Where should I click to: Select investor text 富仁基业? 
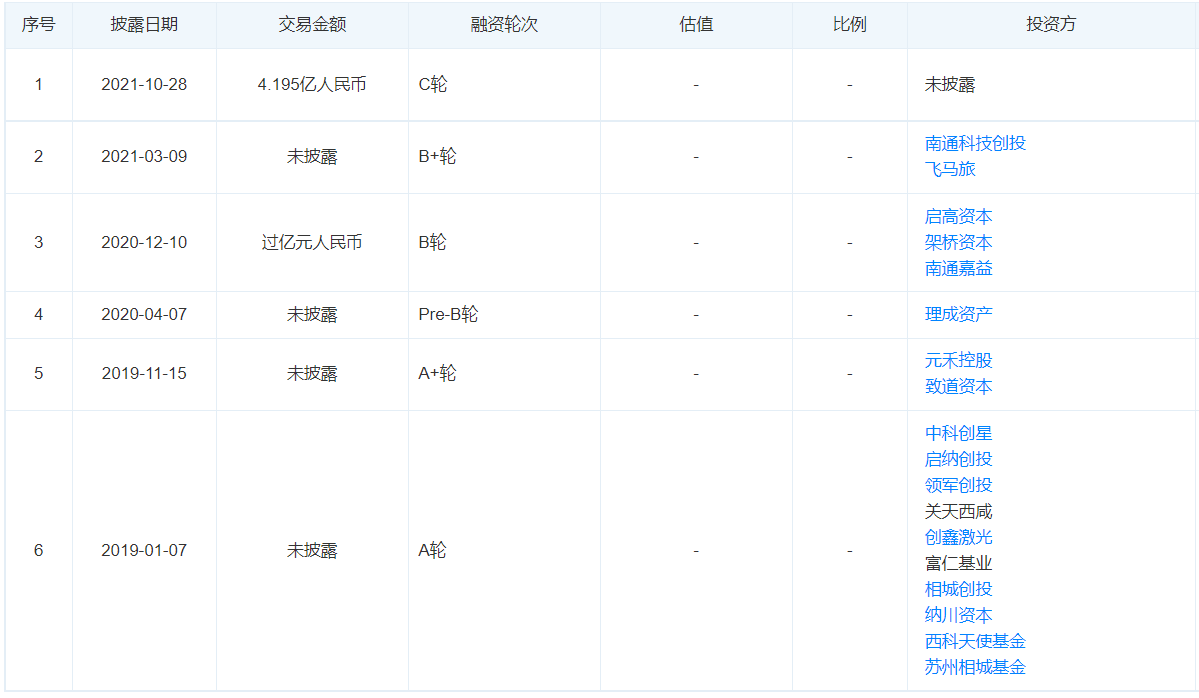[x=958, y=563]
